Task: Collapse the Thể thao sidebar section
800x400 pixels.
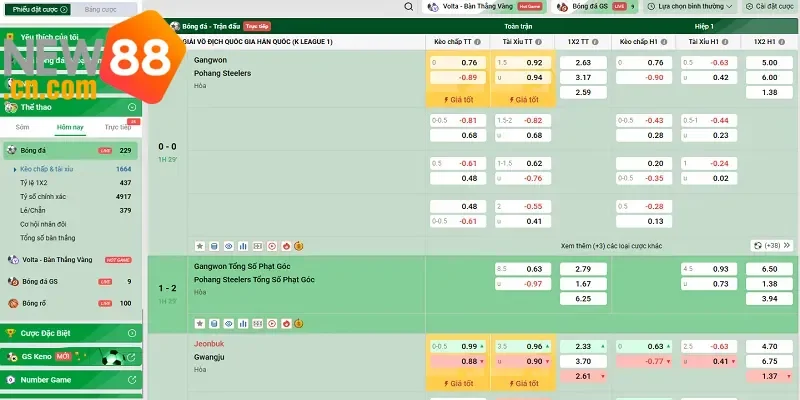Action: point(132,106)
